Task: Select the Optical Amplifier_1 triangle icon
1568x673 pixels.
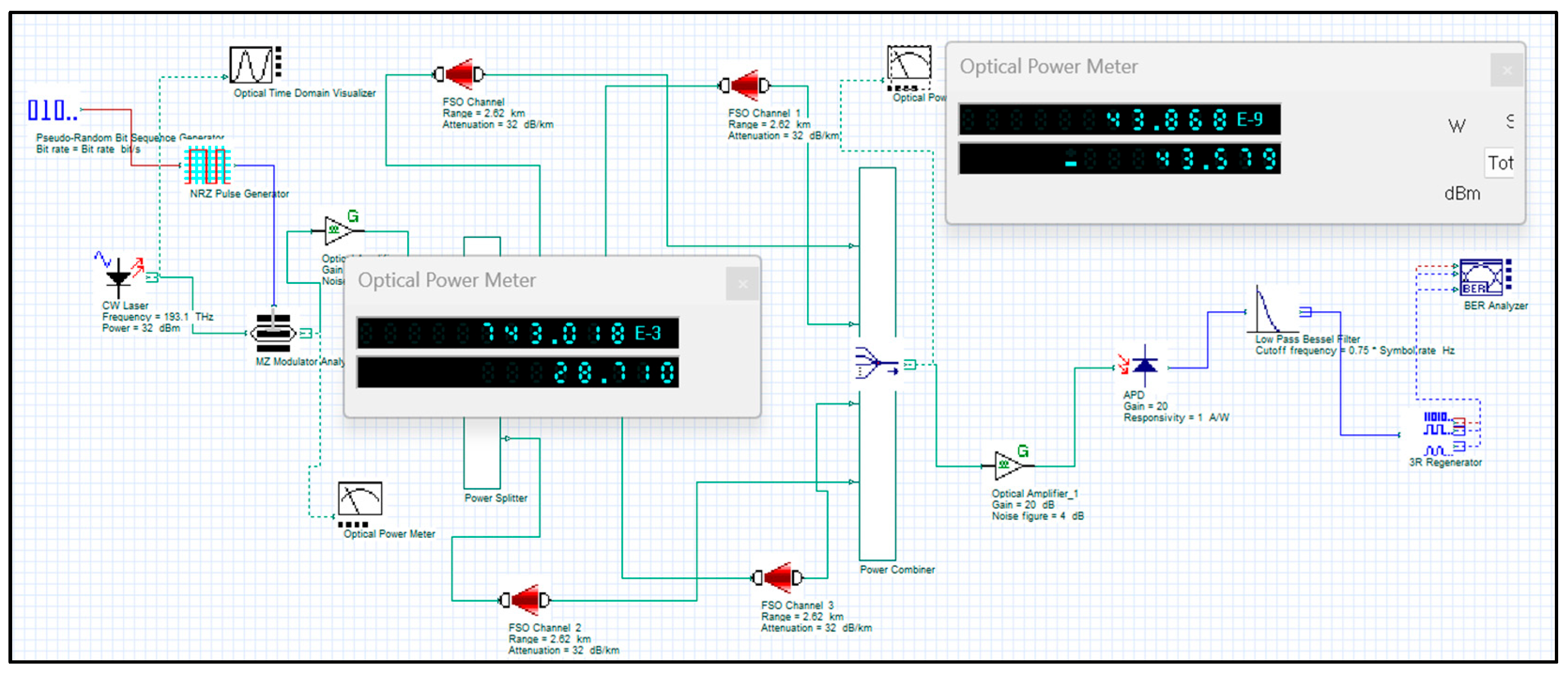Action: pos(1009,465)
